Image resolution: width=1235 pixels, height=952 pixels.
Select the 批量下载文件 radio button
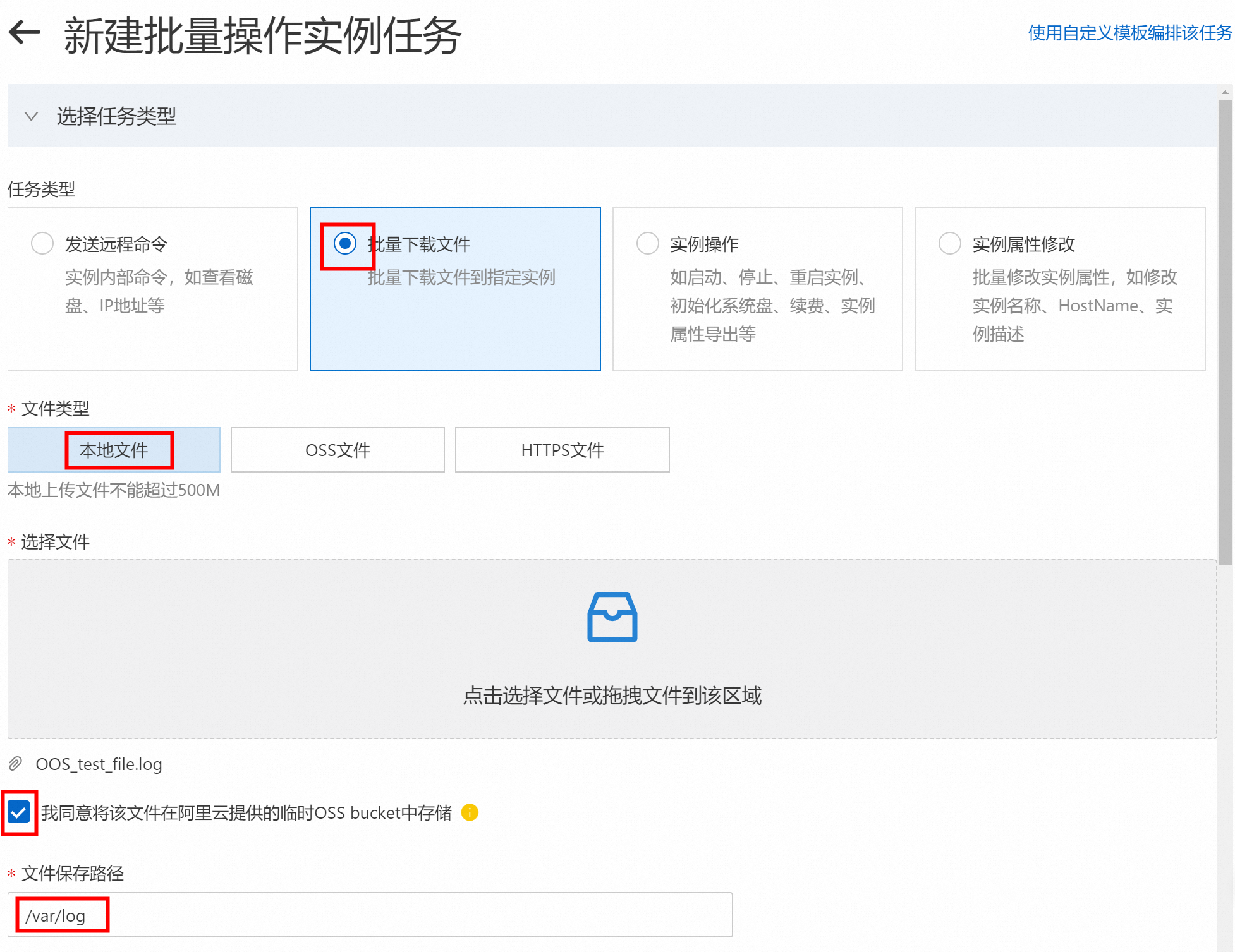pyautogui.click(x=345, y=243)
